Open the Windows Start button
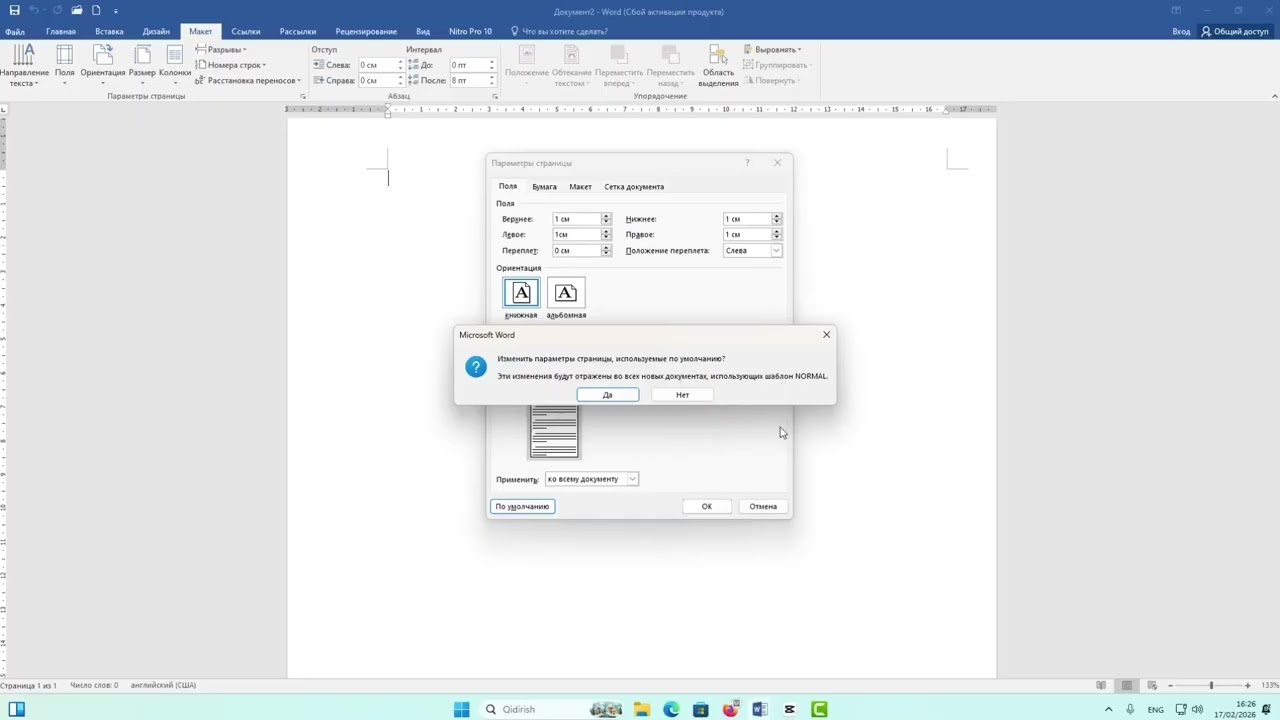Viewport: 1280px width, 720px height. coord(461,709)
